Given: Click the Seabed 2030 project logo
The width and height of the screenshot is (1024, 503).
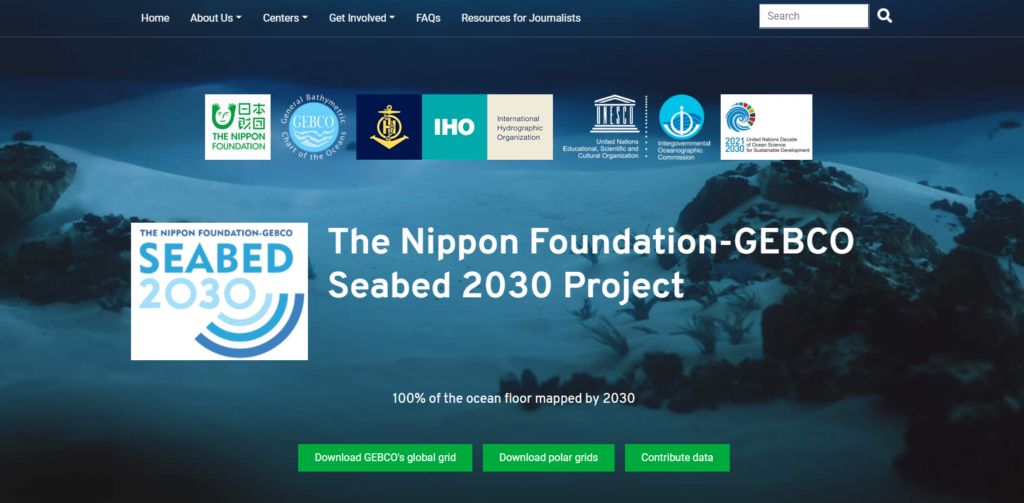Looking at the screenshot, I should [x=219, y=291].
